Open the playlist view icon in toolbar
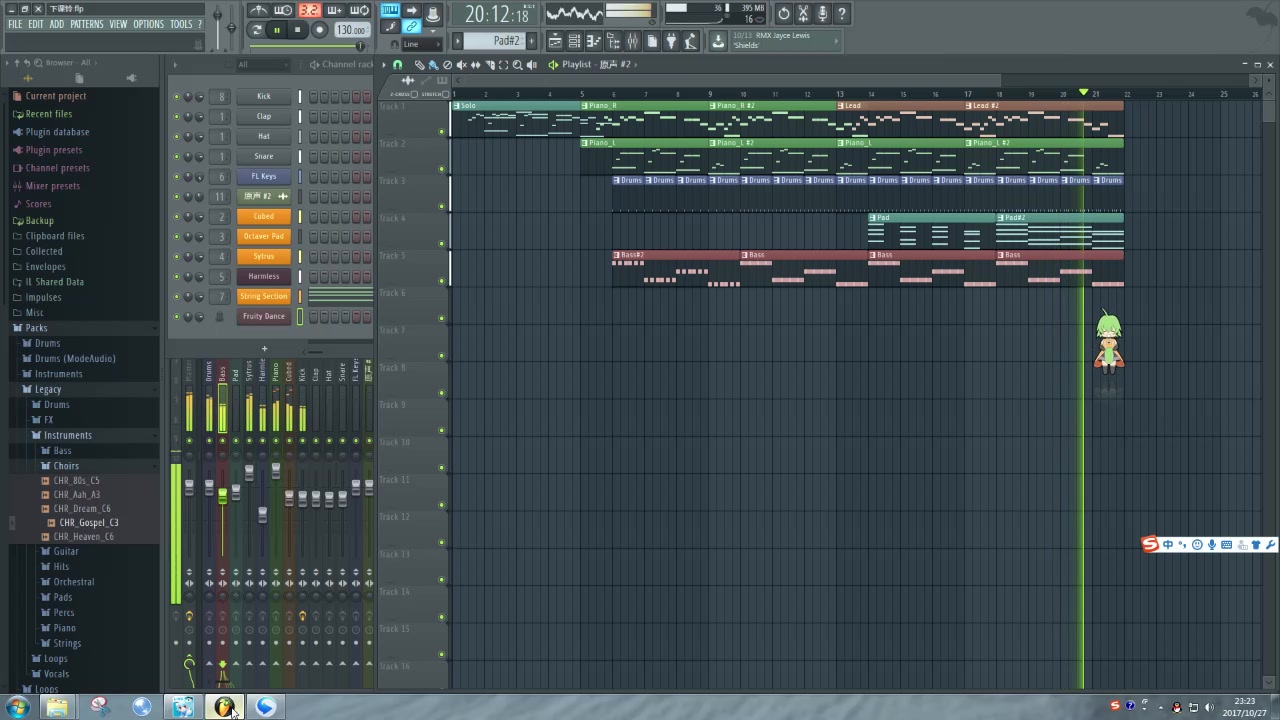1280x720 pixels. coord(555,40)
